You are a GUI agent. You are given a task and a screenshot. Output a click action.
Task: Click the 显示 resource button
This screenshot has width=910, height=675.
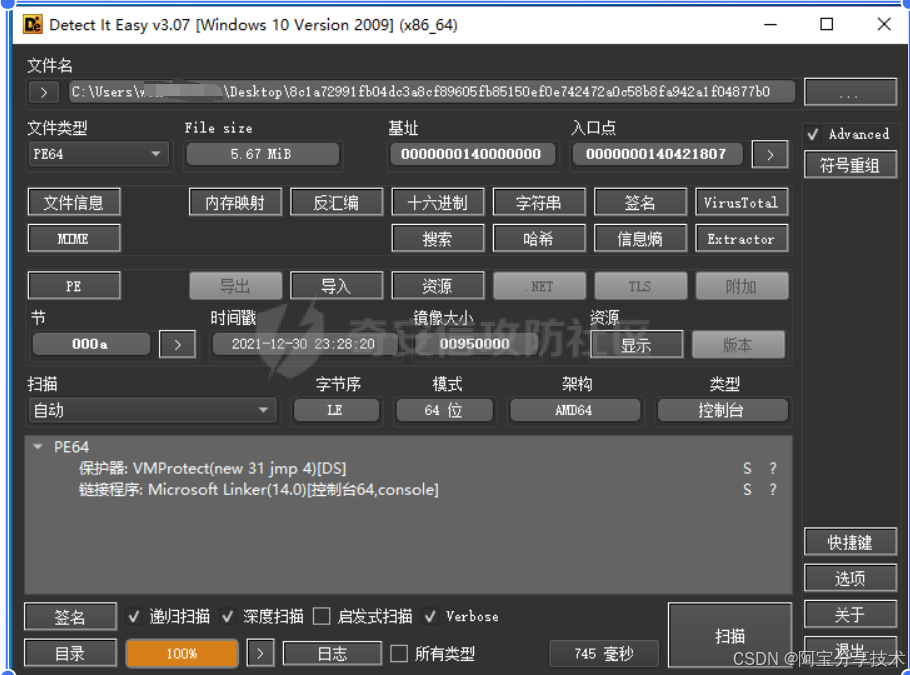tap(636, 345)
